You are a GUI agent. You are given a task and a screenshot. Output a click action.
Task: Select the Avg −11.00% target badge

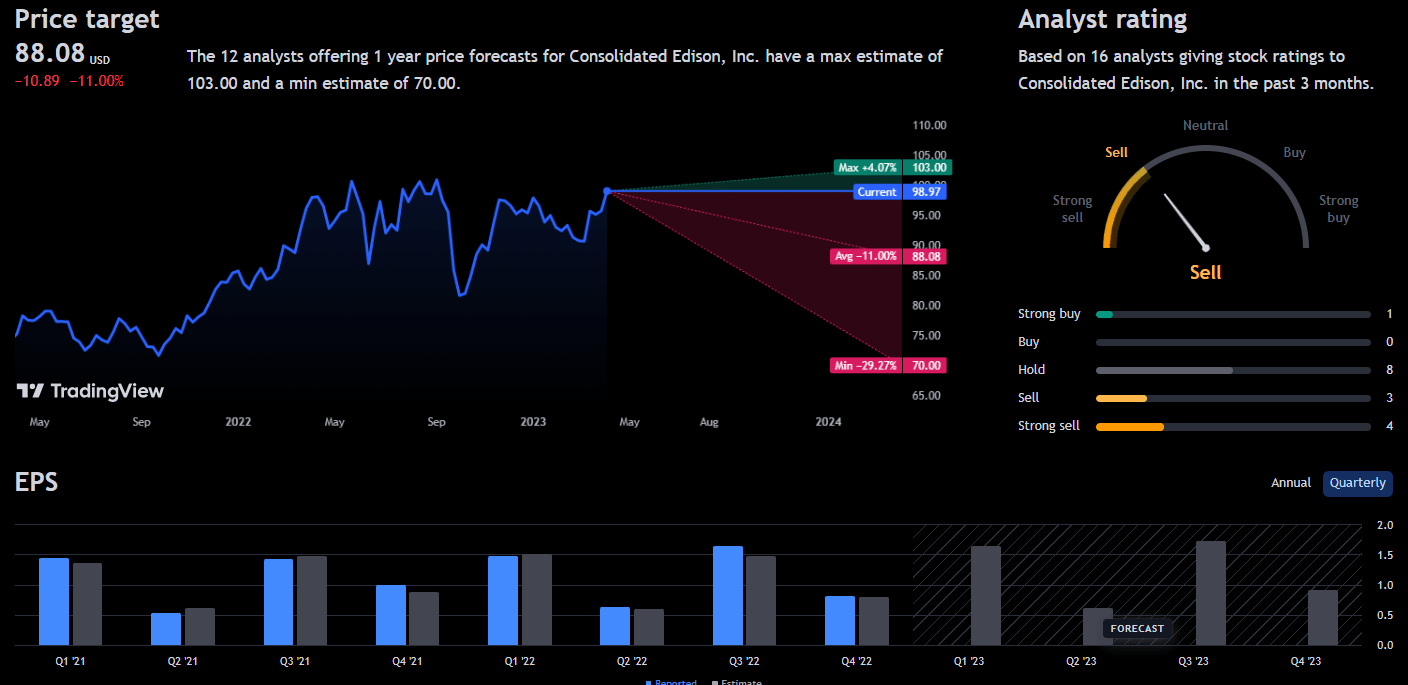tap(868, 256)
